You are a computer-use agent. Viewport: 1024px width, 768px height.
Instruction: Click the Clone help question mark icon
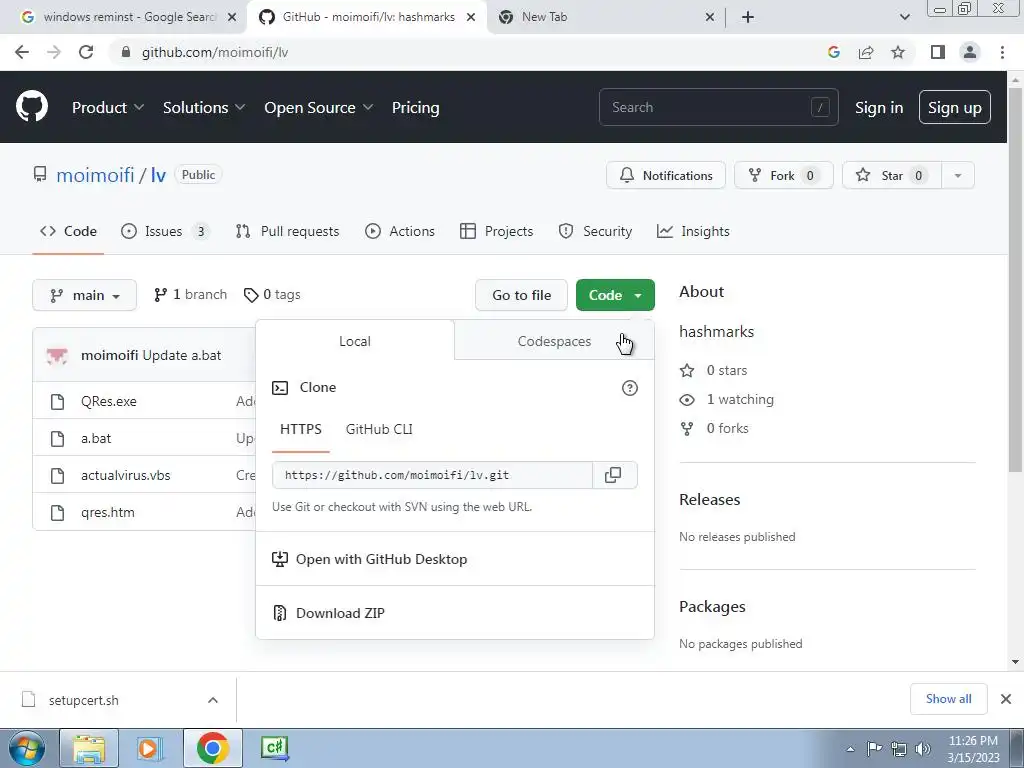point(630,388)
